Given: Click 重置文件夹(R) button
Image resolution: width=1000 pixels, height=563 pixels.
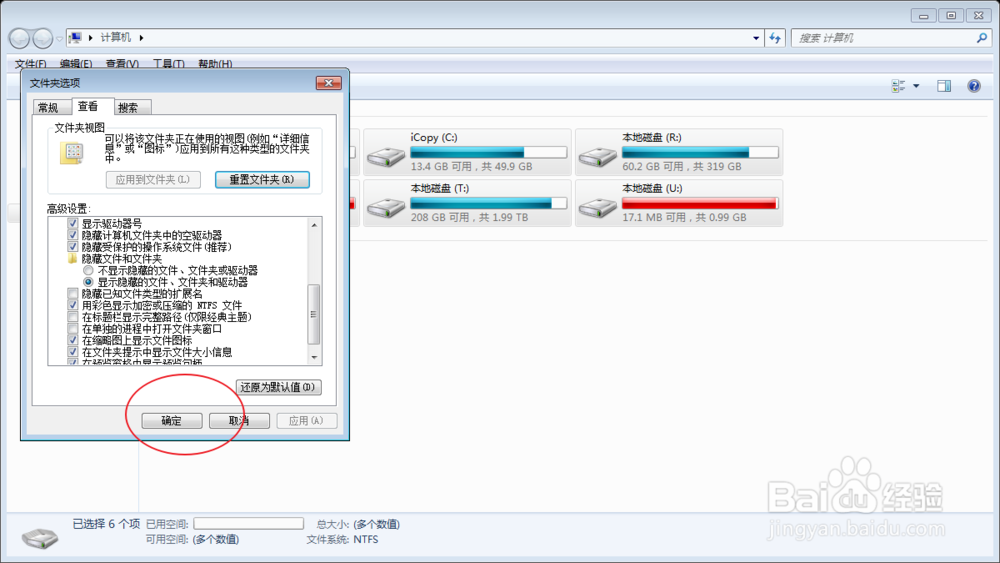Looking at the screenshot, I should (262, 180).
